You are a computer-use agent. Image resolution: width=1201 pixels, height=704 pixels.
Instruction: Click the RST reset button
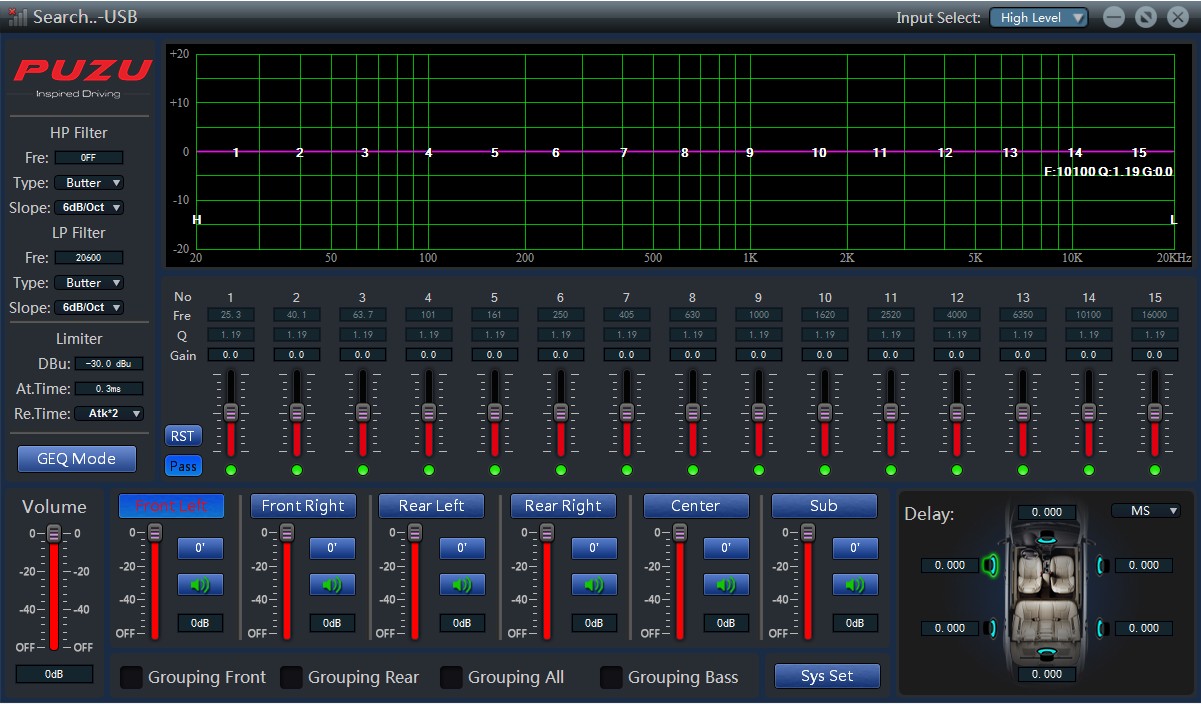182,436
